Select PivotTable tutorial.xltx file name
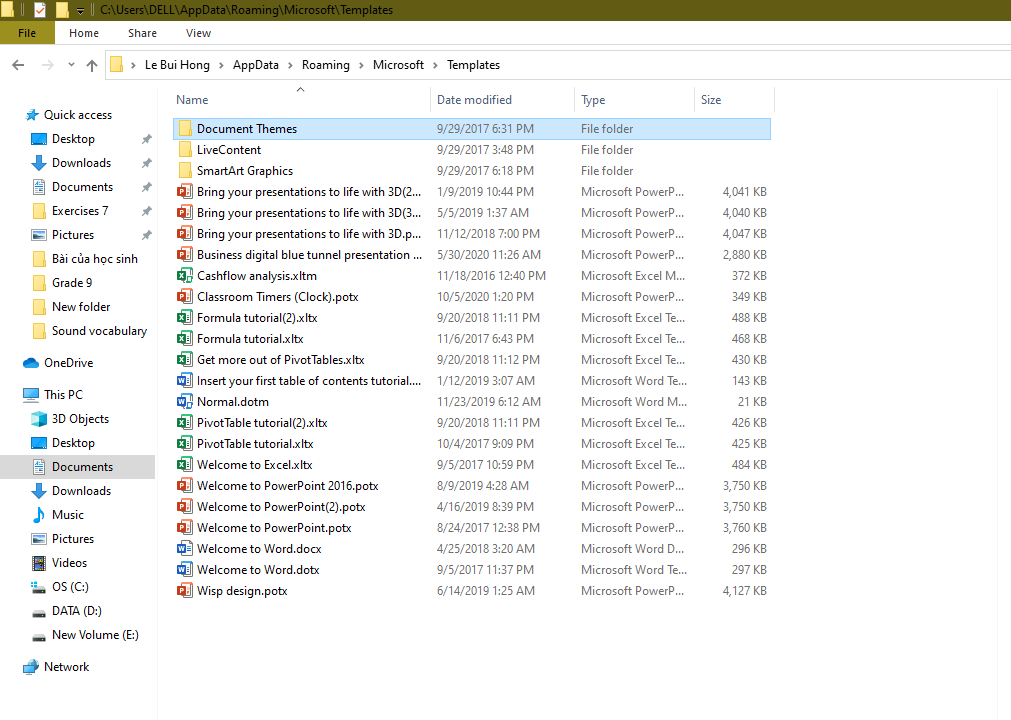The width and height of the screenshot is (1011, 720). [x=255, y=443]
